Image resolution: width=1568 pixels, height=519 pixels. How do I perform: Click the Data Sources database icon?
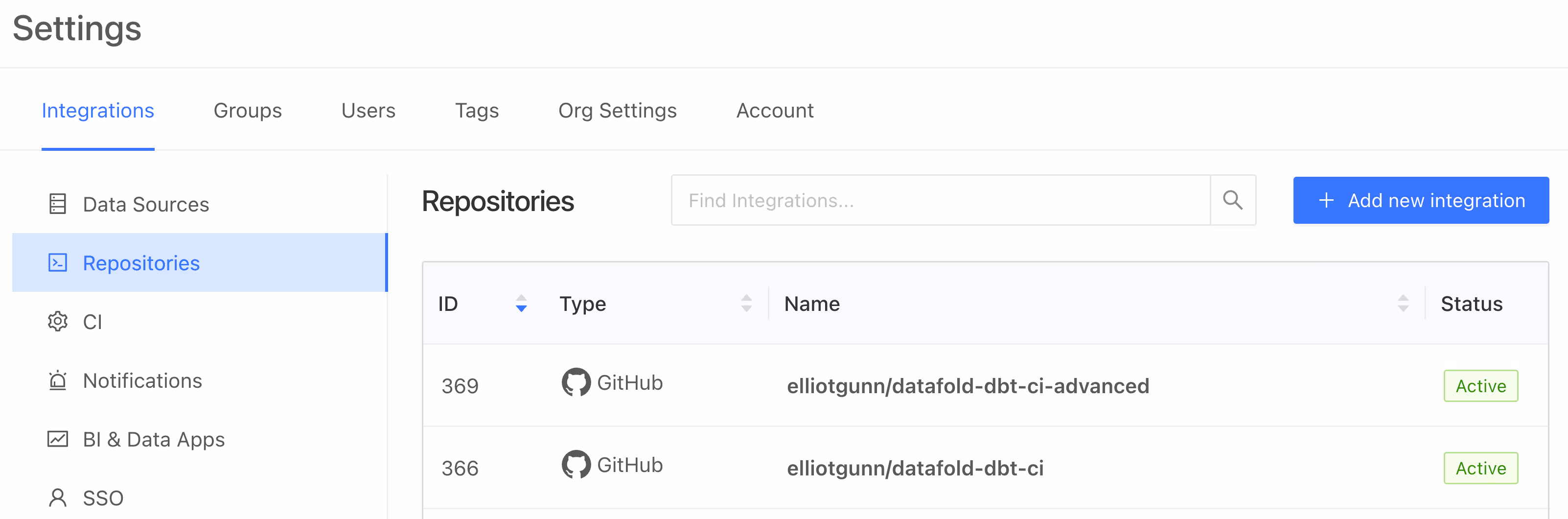[x=58, y=204]
